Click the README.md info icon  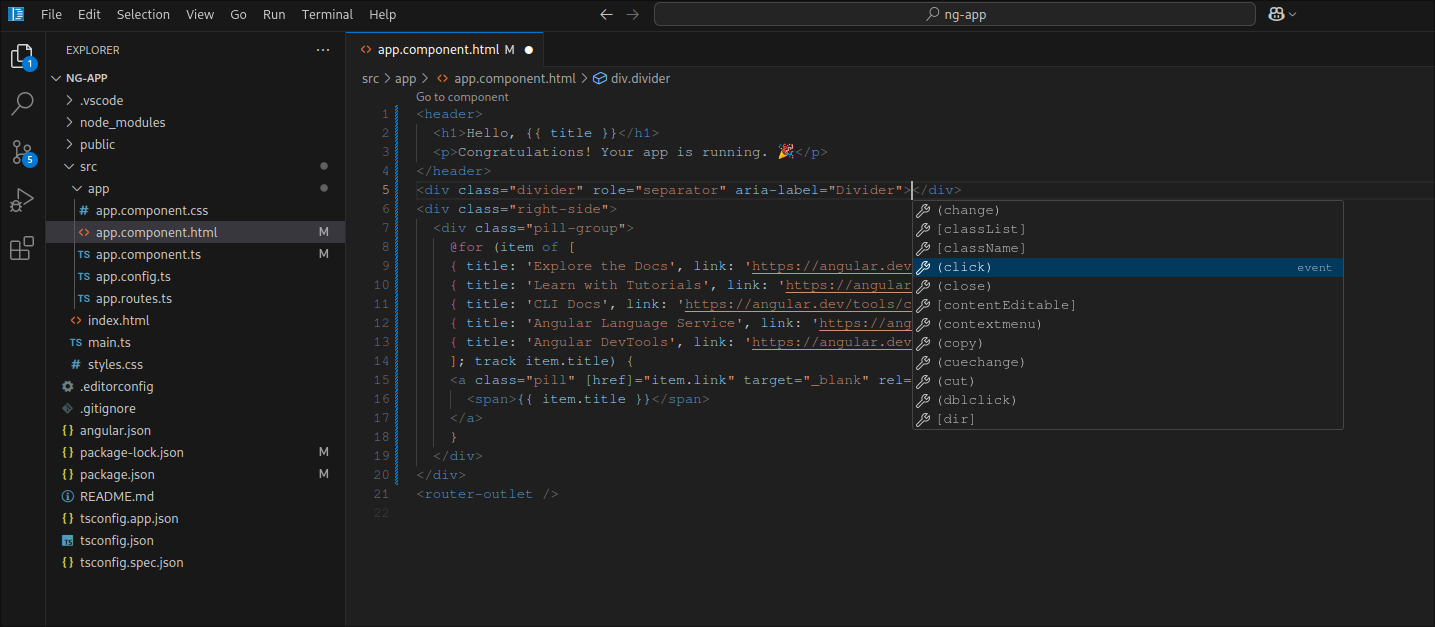click(68, 496)
